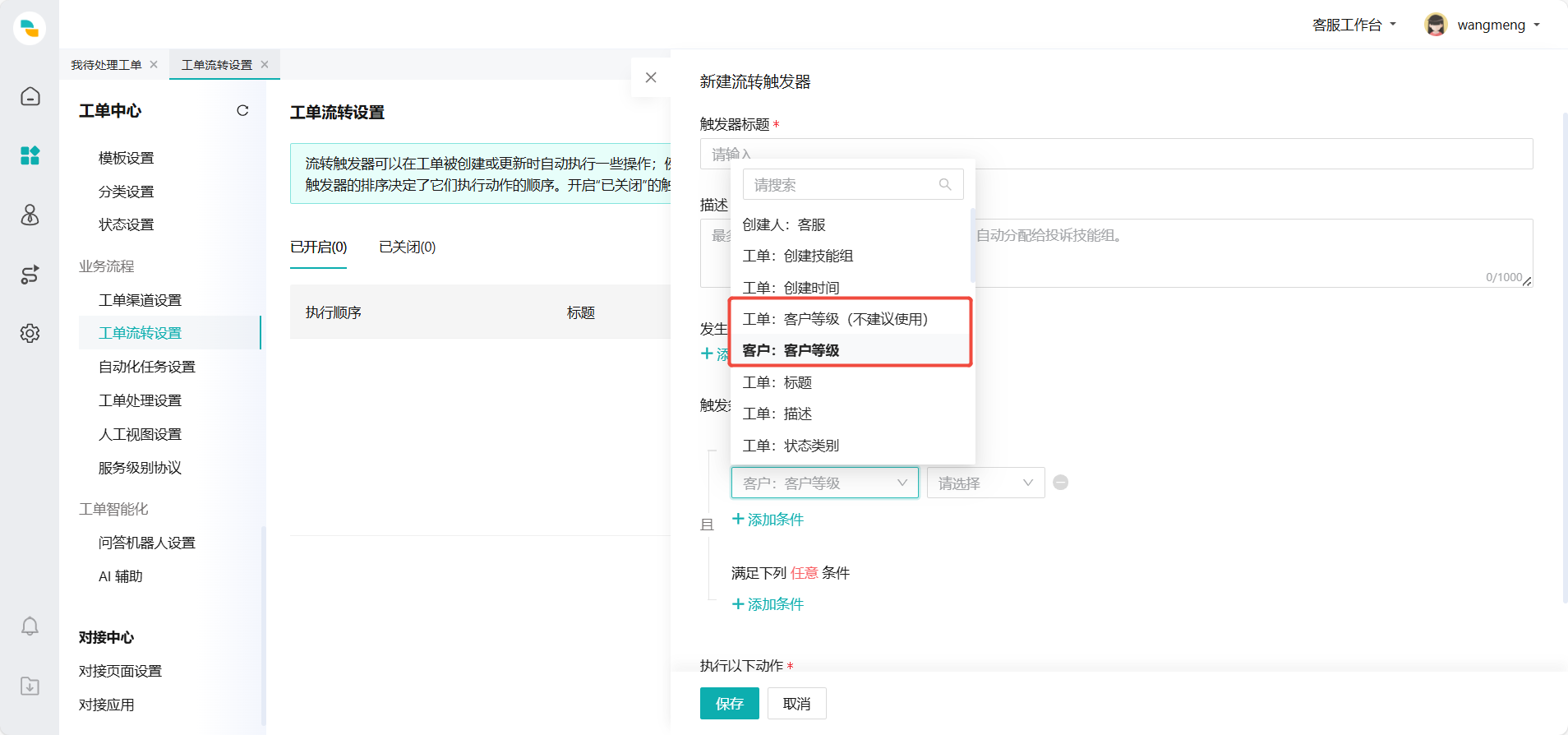Show the 已关闭(0) triggers tab

tap(408, 247)
